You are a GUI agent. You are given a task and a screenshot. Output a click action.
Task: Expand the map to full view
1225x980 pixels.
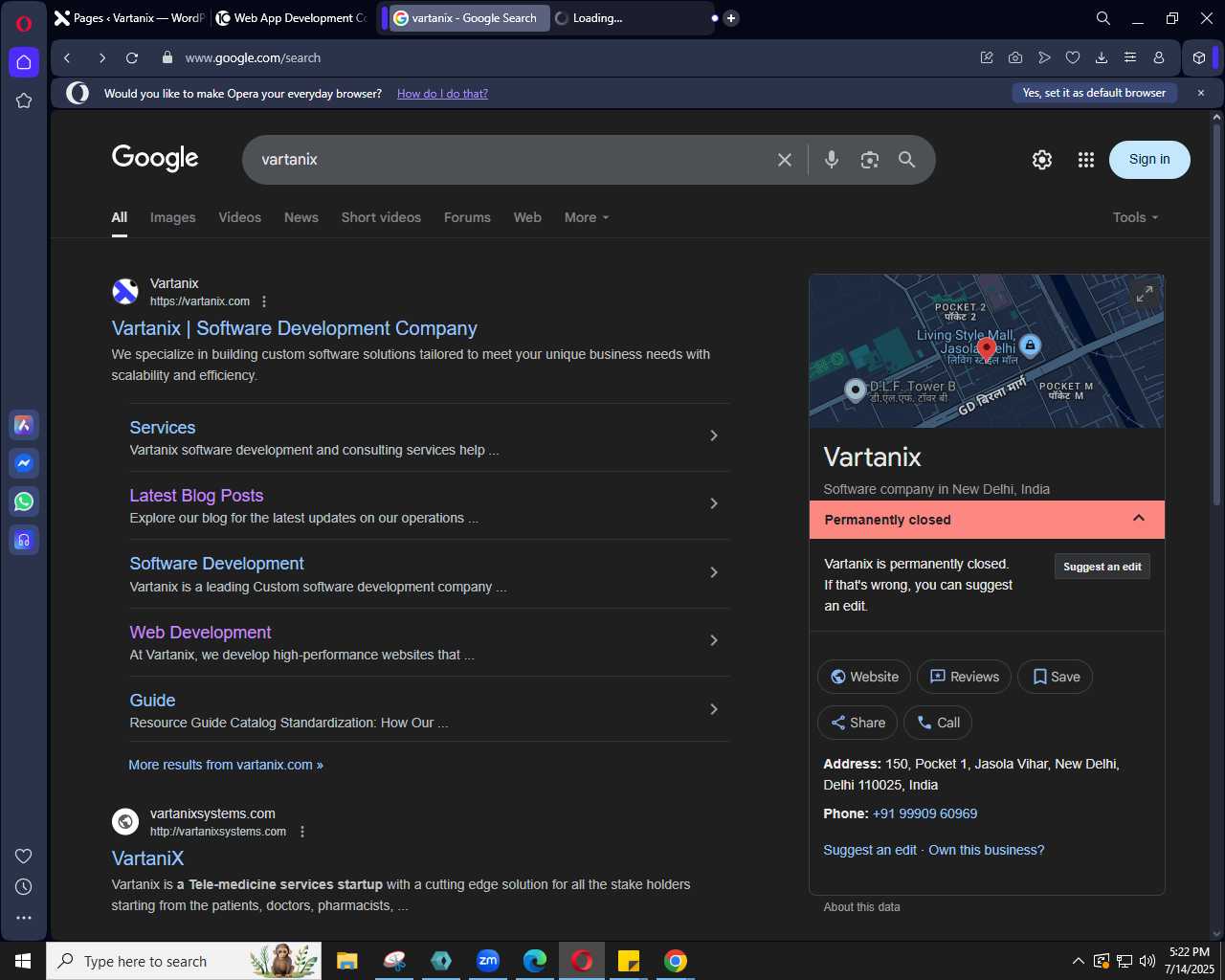(x=1145, y=294)
